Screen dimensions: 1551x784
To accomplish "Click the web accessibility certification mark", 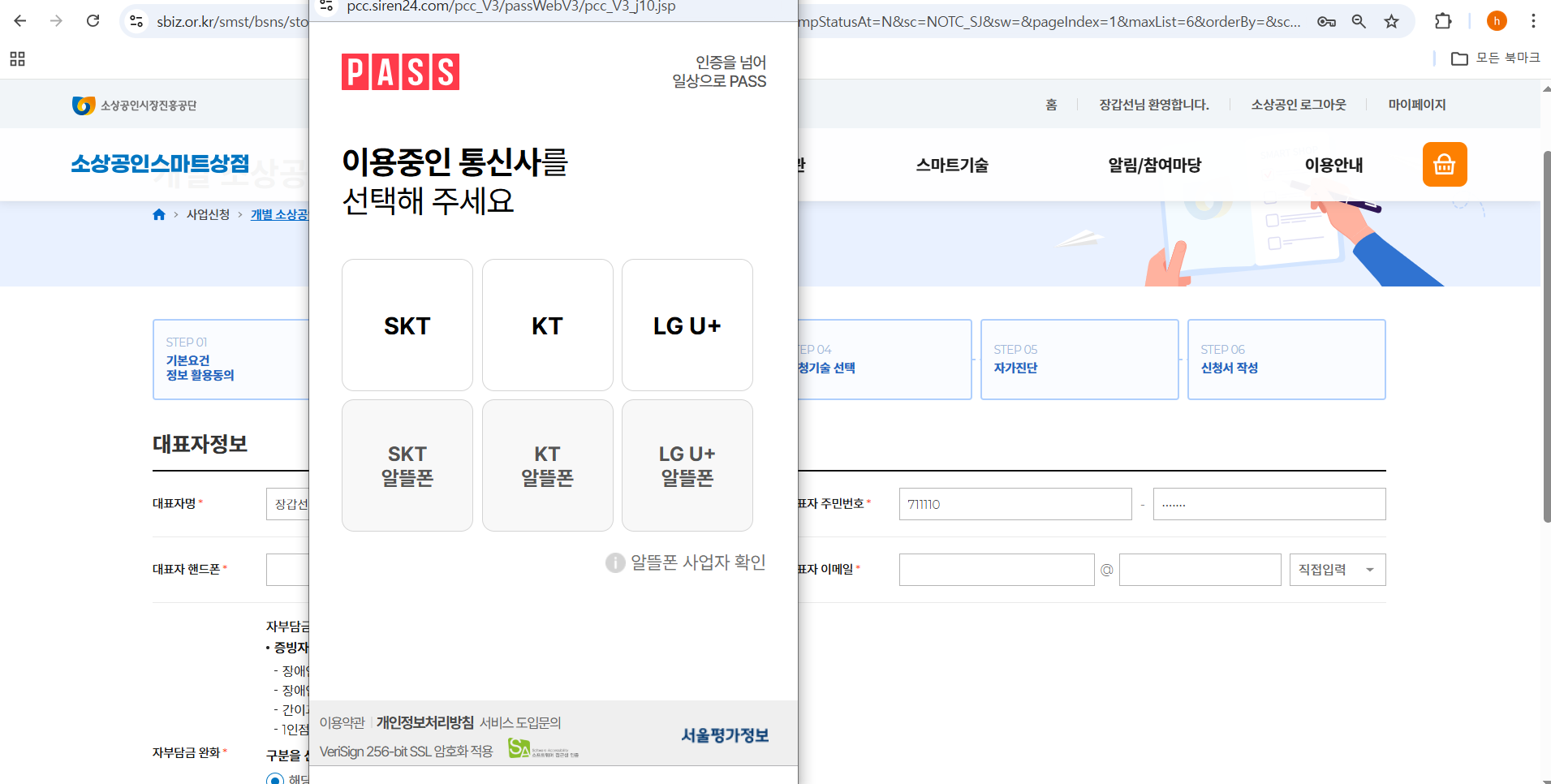I will [543, 749].
